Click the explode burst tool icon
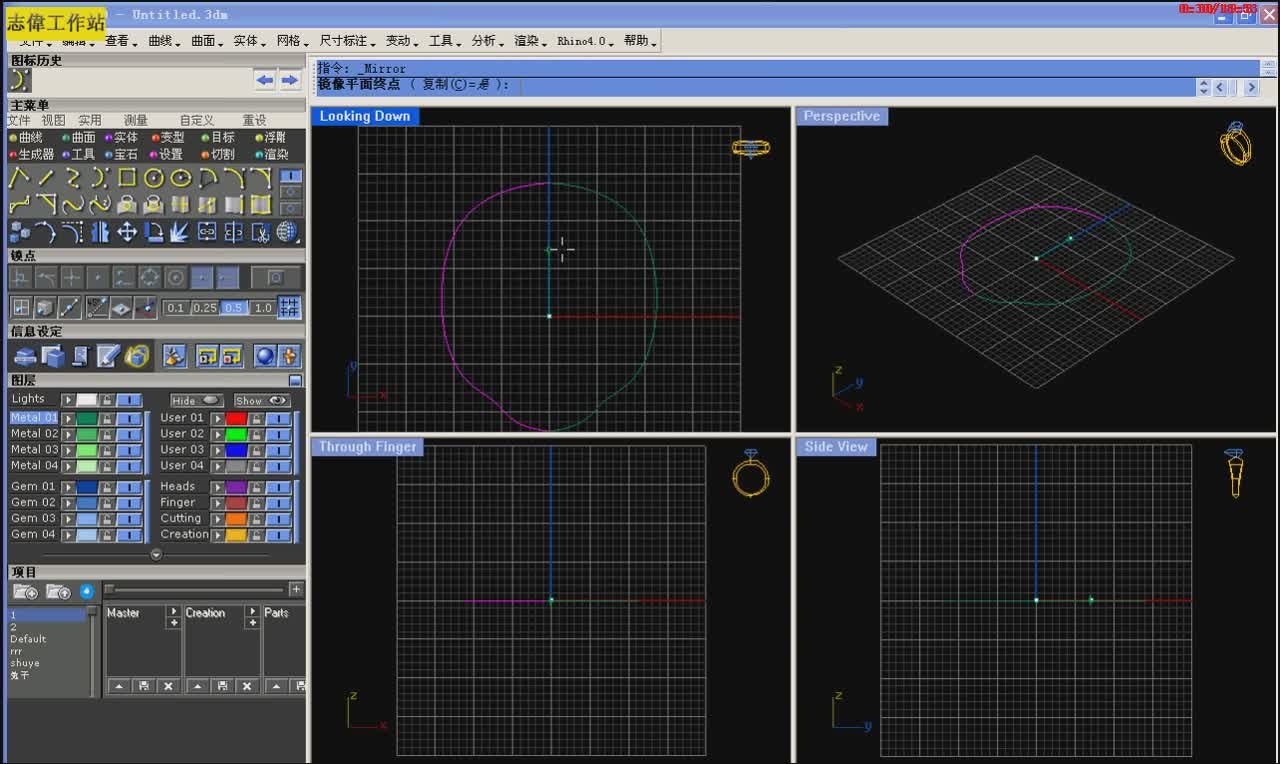The width and height of the screenshot is (1280, 764). pyautogui.click(x=180, y=232)
